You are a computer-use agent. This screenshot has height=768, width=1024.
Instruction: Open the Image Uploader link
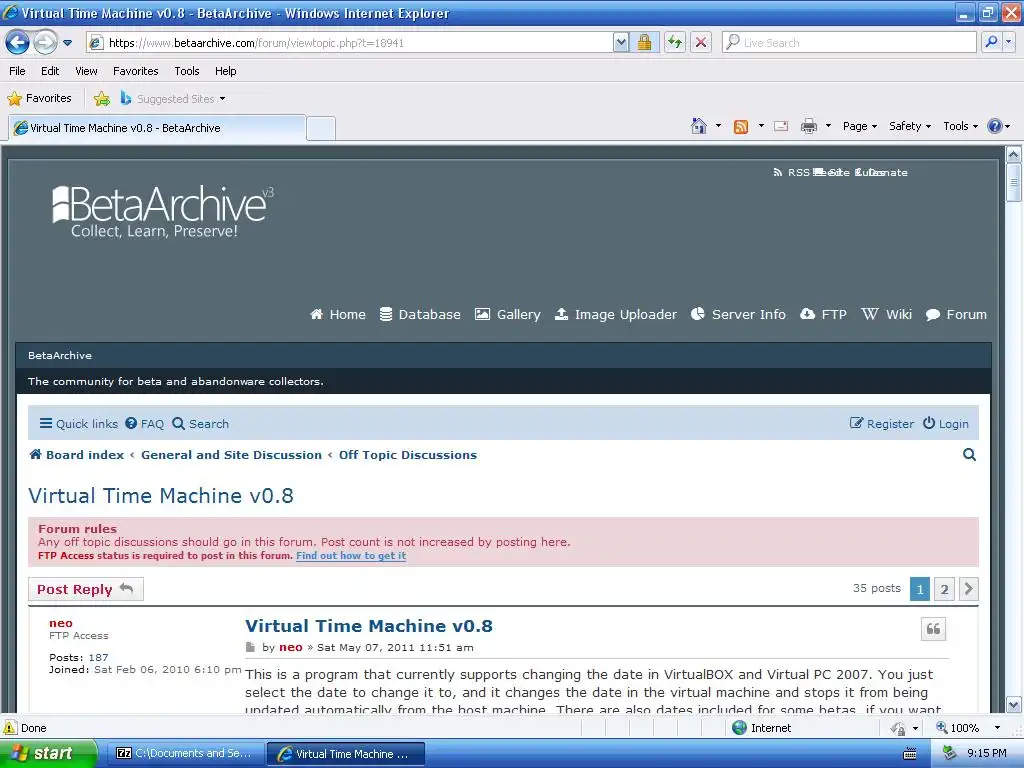pyautogui.click(x=616, y=315)
